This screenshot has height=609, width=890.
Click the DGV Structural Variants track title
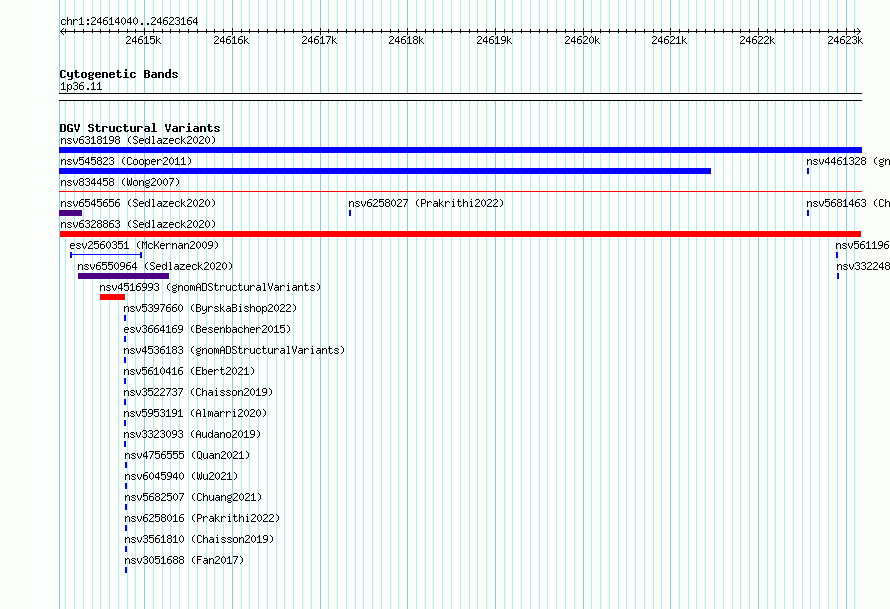(140, 128)
